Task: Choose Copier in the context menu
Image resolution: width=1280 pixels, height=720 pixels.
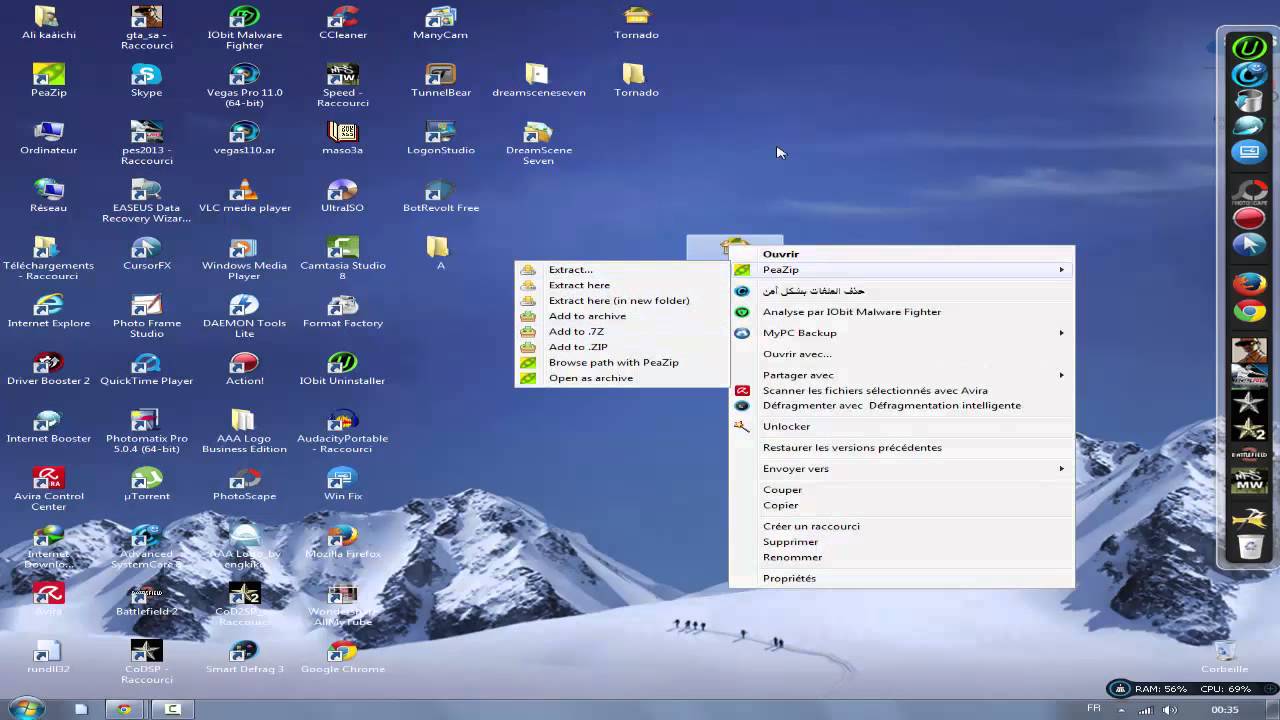Action: pyautogui.click(x=902, y=506)
